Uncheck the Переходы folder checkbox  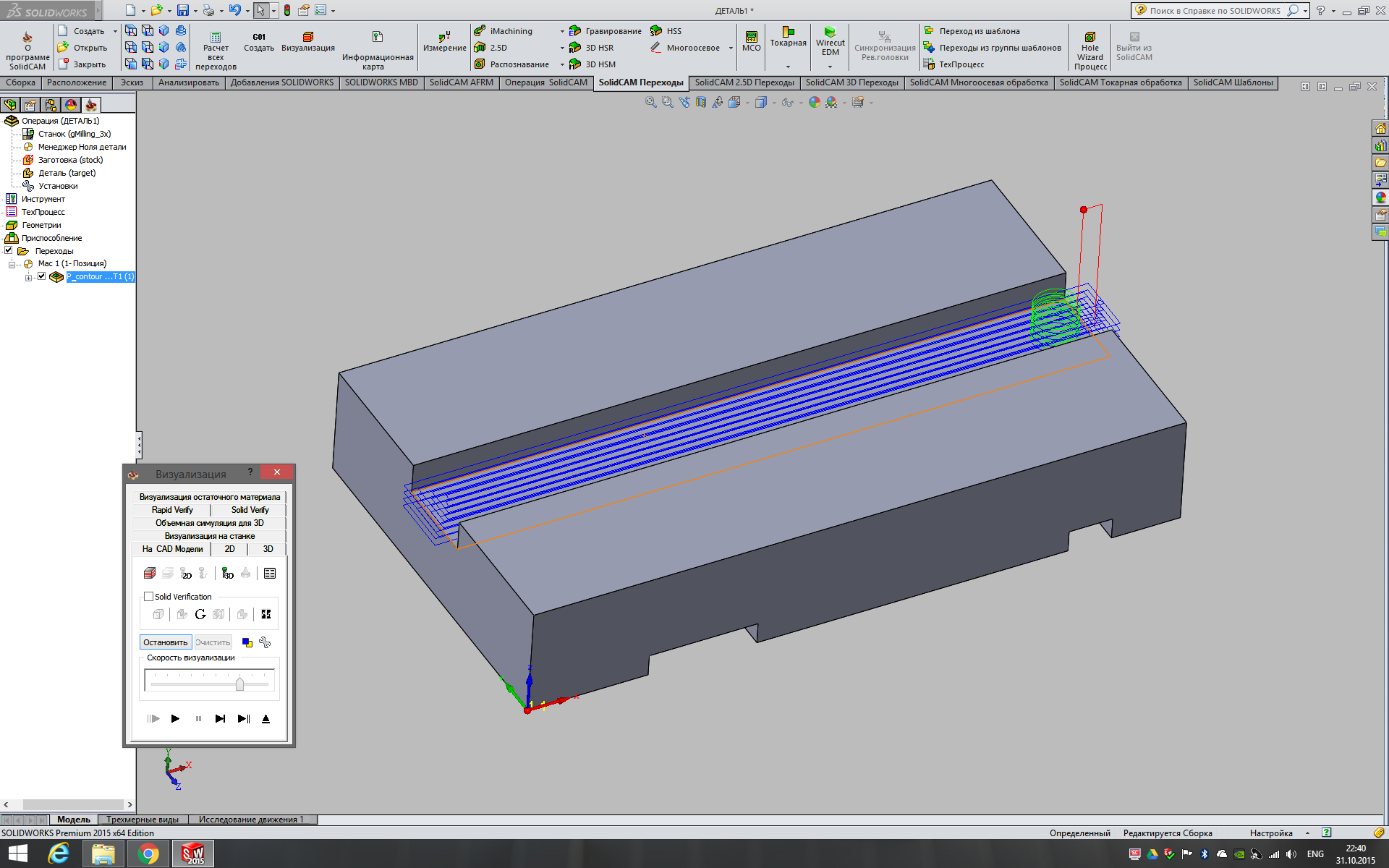[9, 250]
